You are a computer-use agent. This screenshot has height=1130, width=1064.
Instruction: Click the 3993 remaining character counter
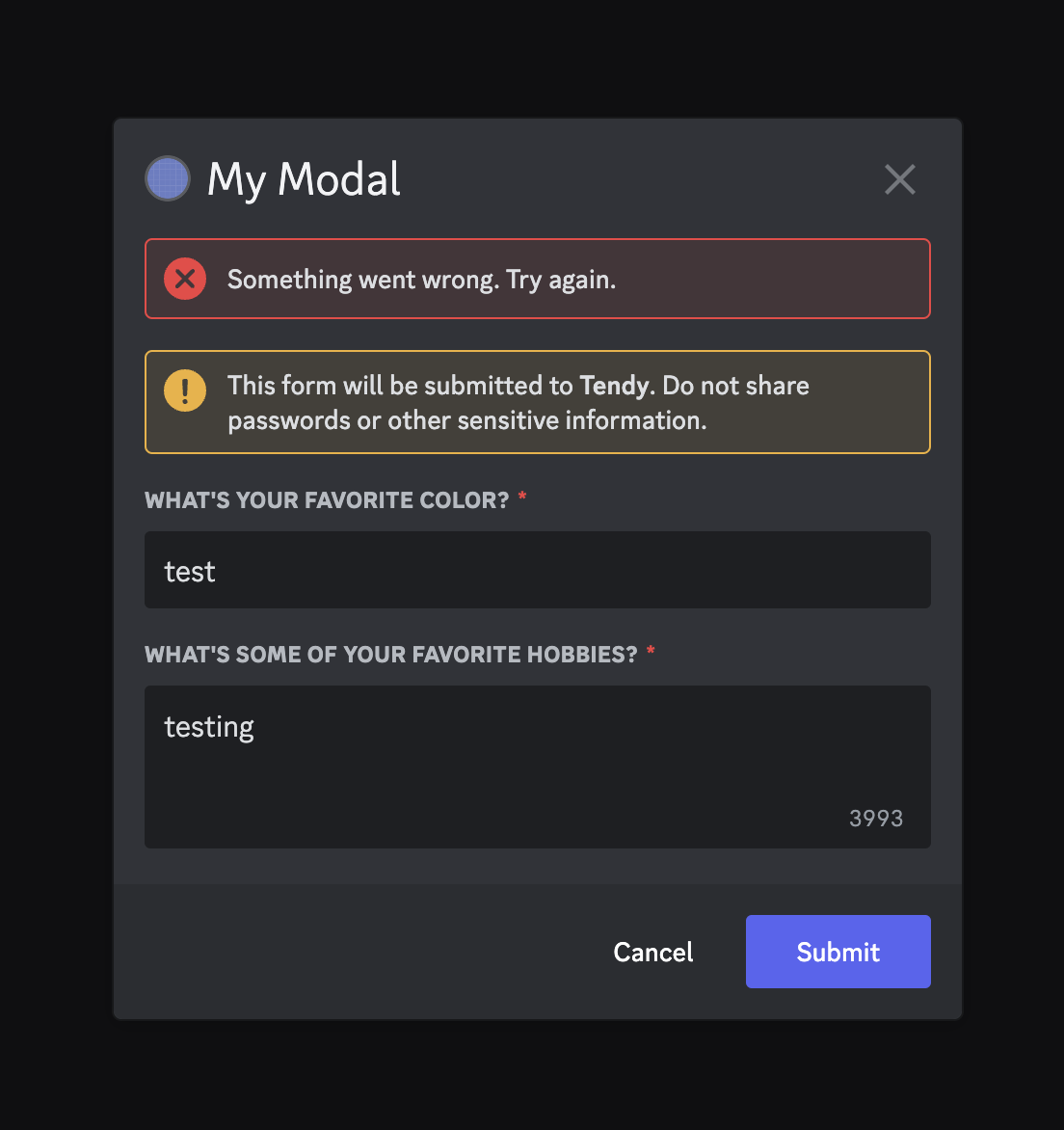(x=876, y=819)
